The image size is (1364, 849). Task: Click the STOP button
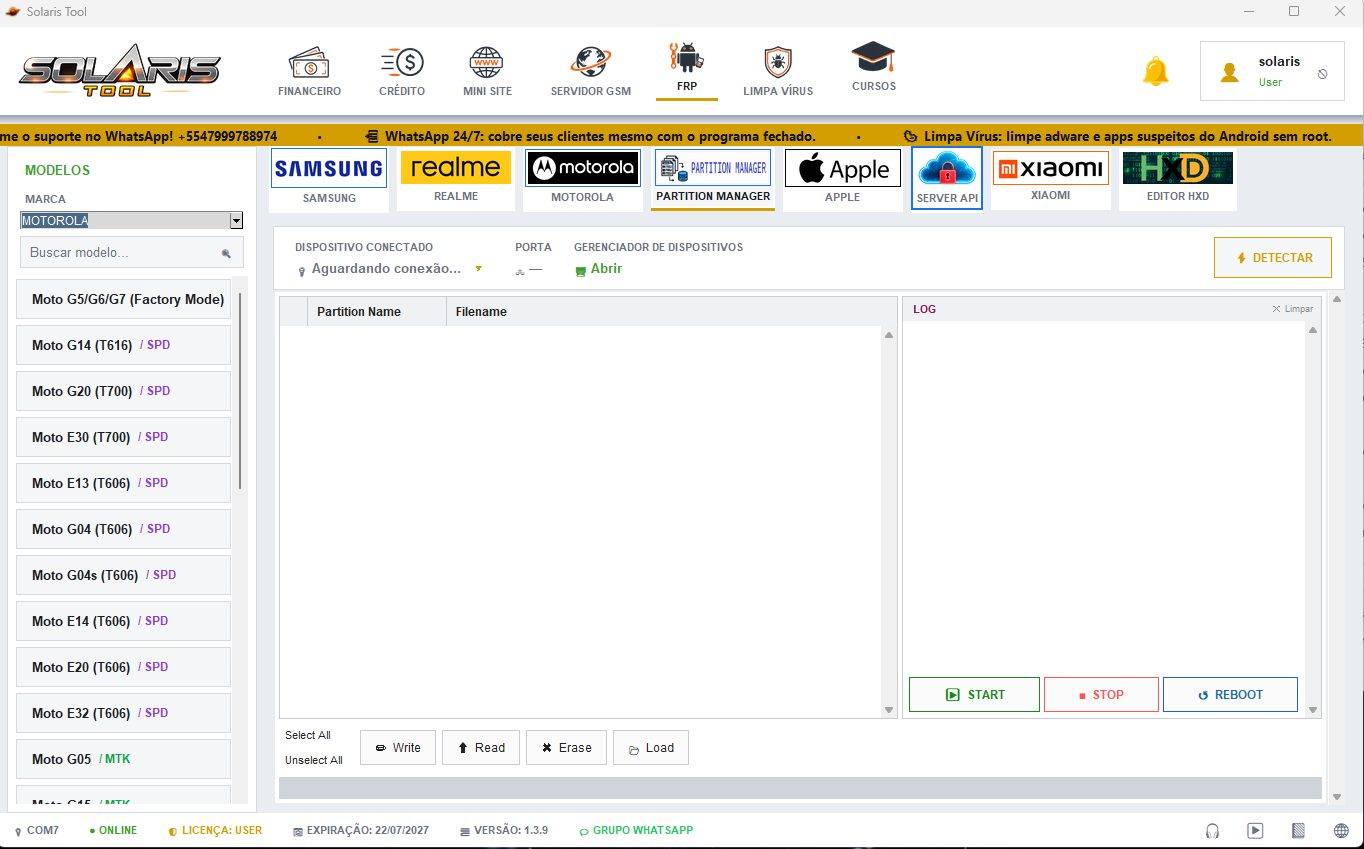pos(1101,694)
